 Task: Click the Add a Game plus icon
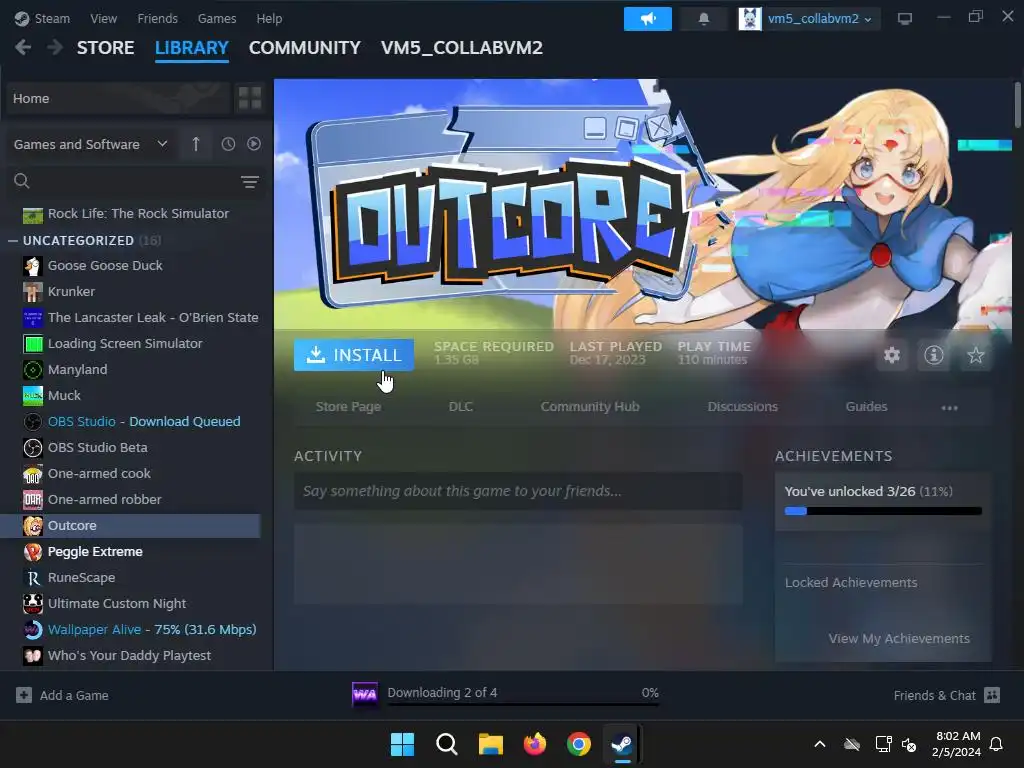pos(24,695)
